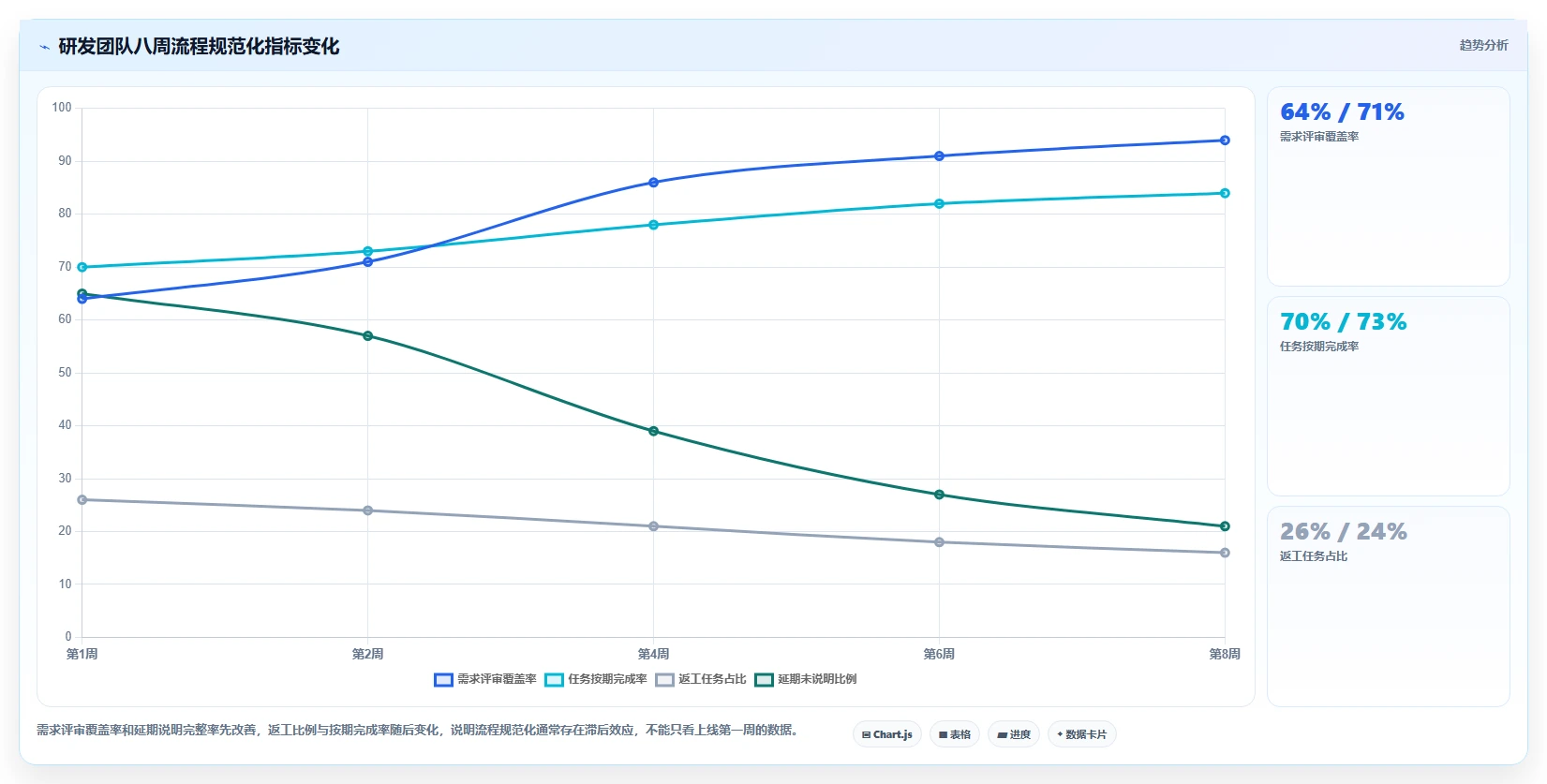Click the 任务按期完成率 point at 第2周

click(367, 251)
